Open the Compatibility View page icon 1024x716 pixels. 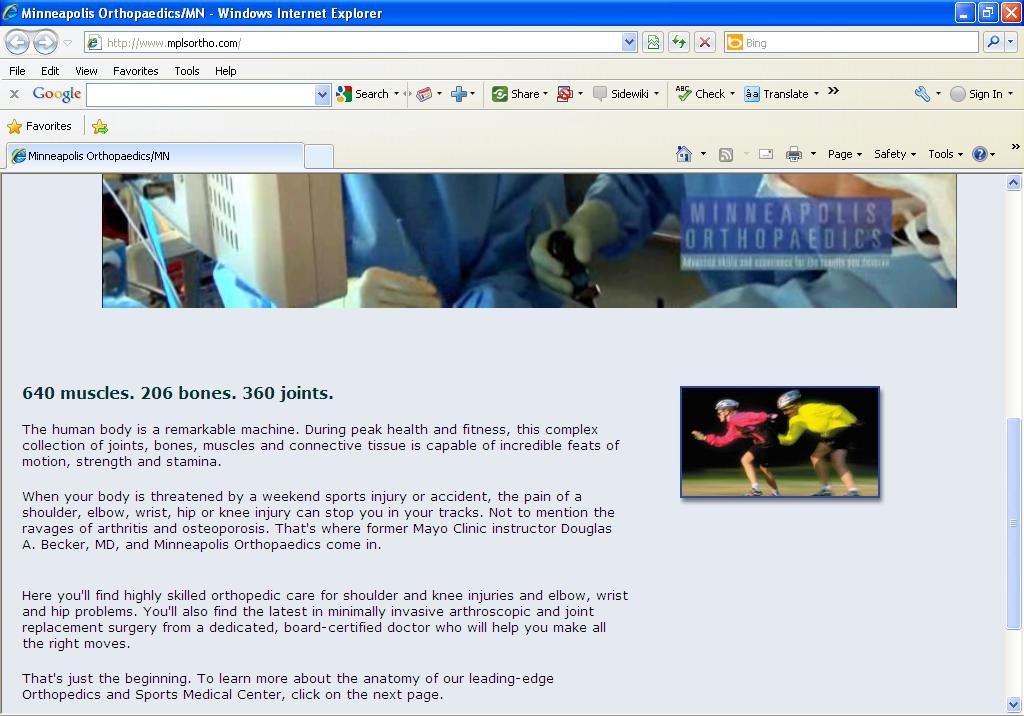(652, 42)
